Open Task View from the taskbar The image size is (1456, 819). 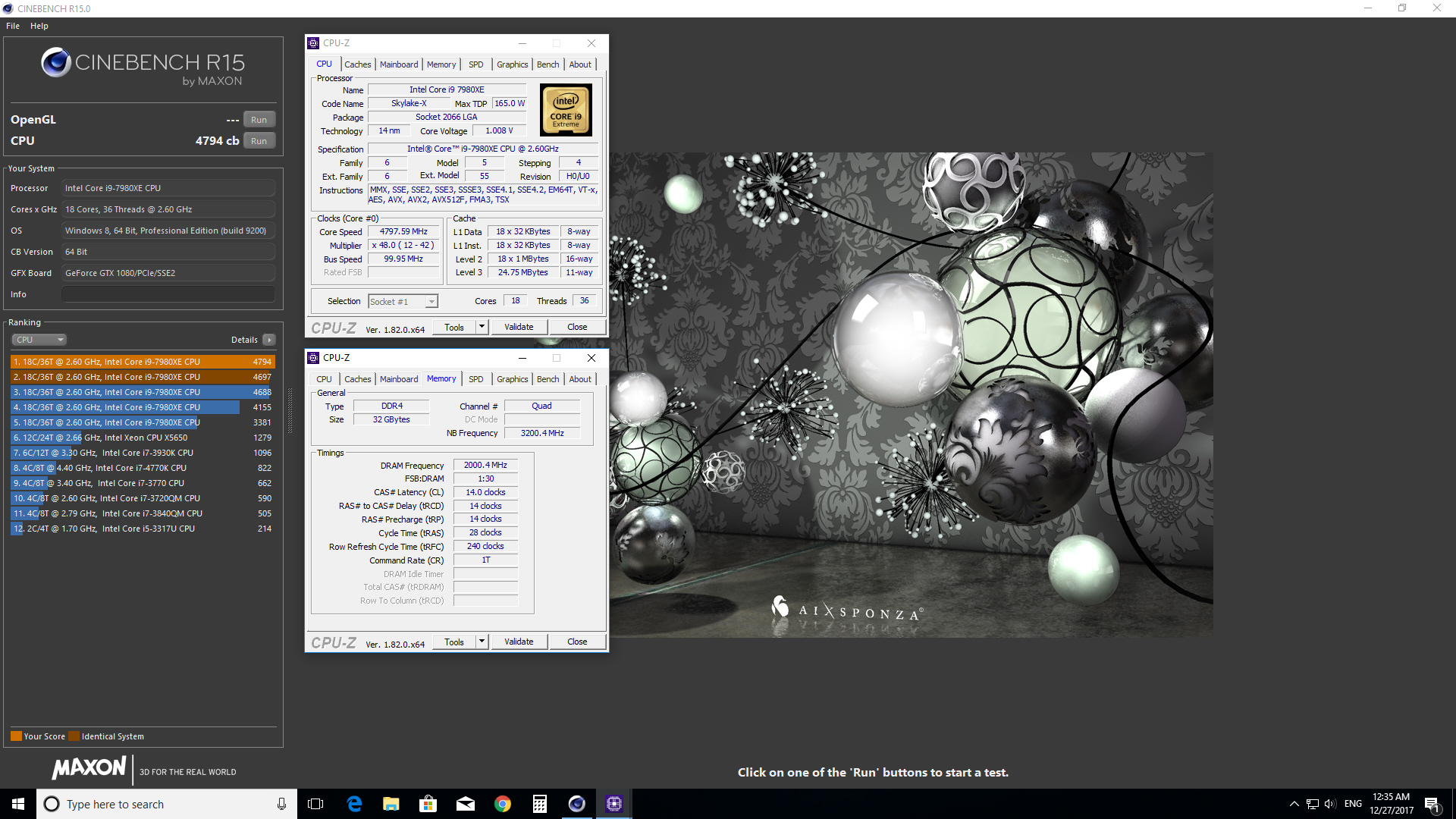[x=315, y=804]
